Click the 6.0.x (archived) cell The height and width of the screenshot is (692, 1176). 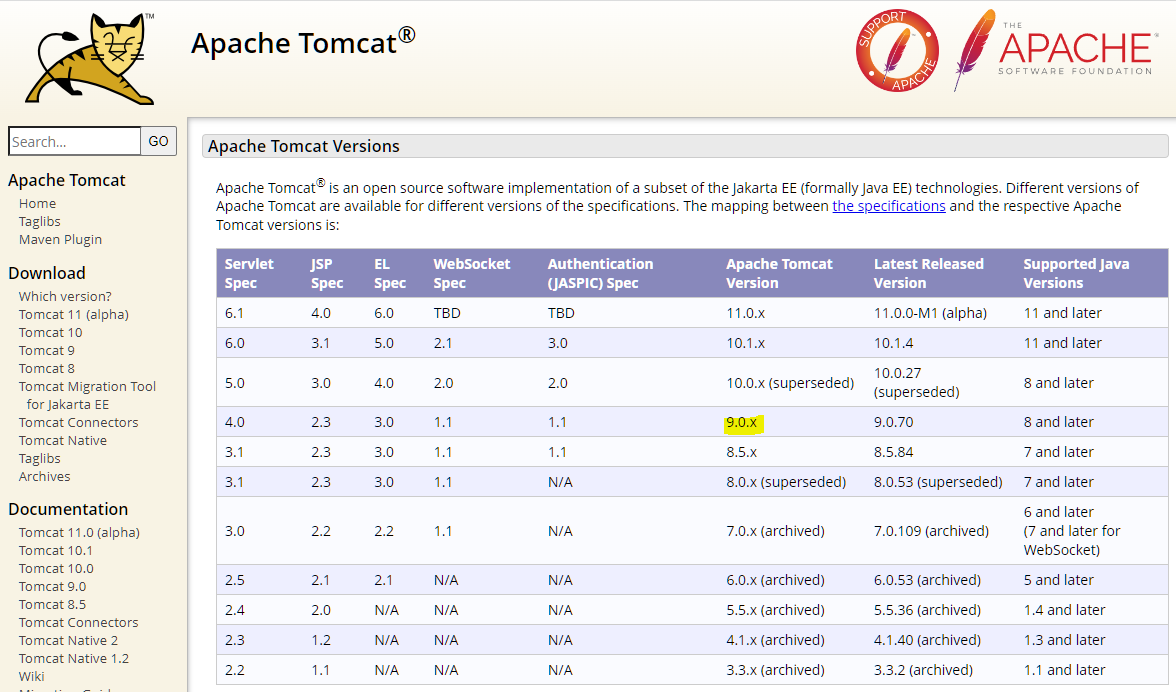click(776, 580)
